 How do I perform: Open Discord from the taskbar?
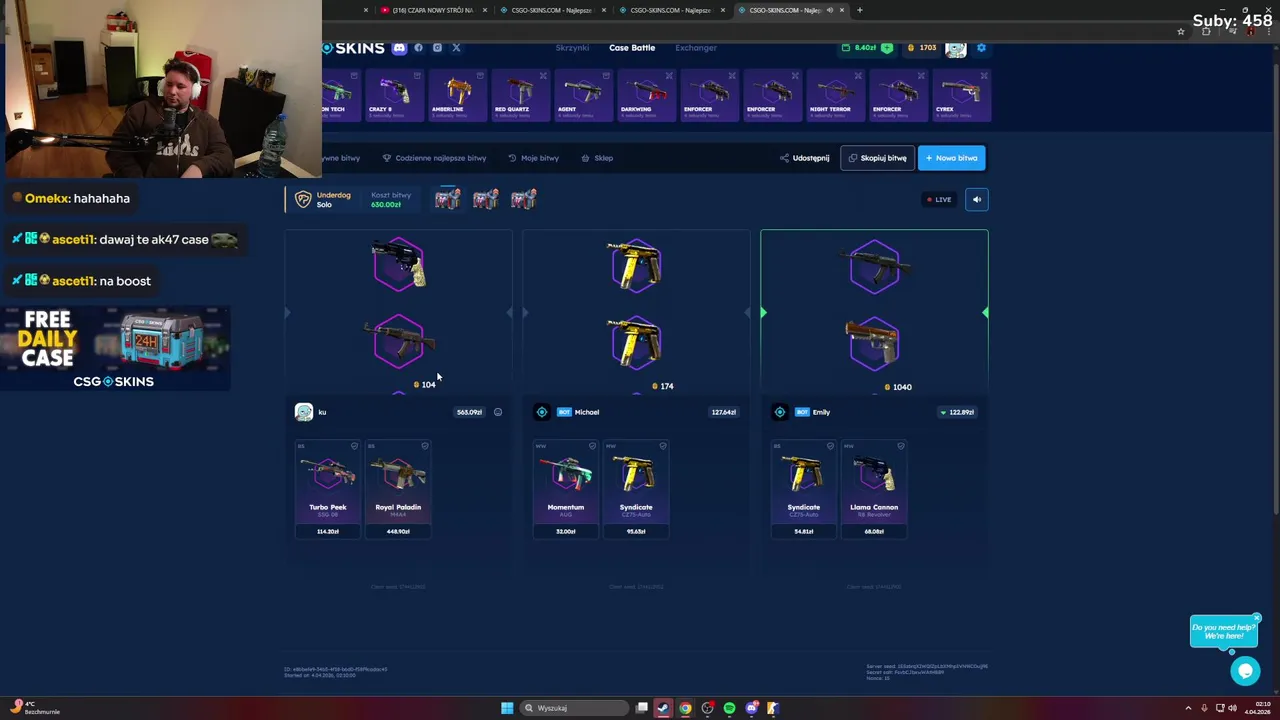click(x=751, y=708)
